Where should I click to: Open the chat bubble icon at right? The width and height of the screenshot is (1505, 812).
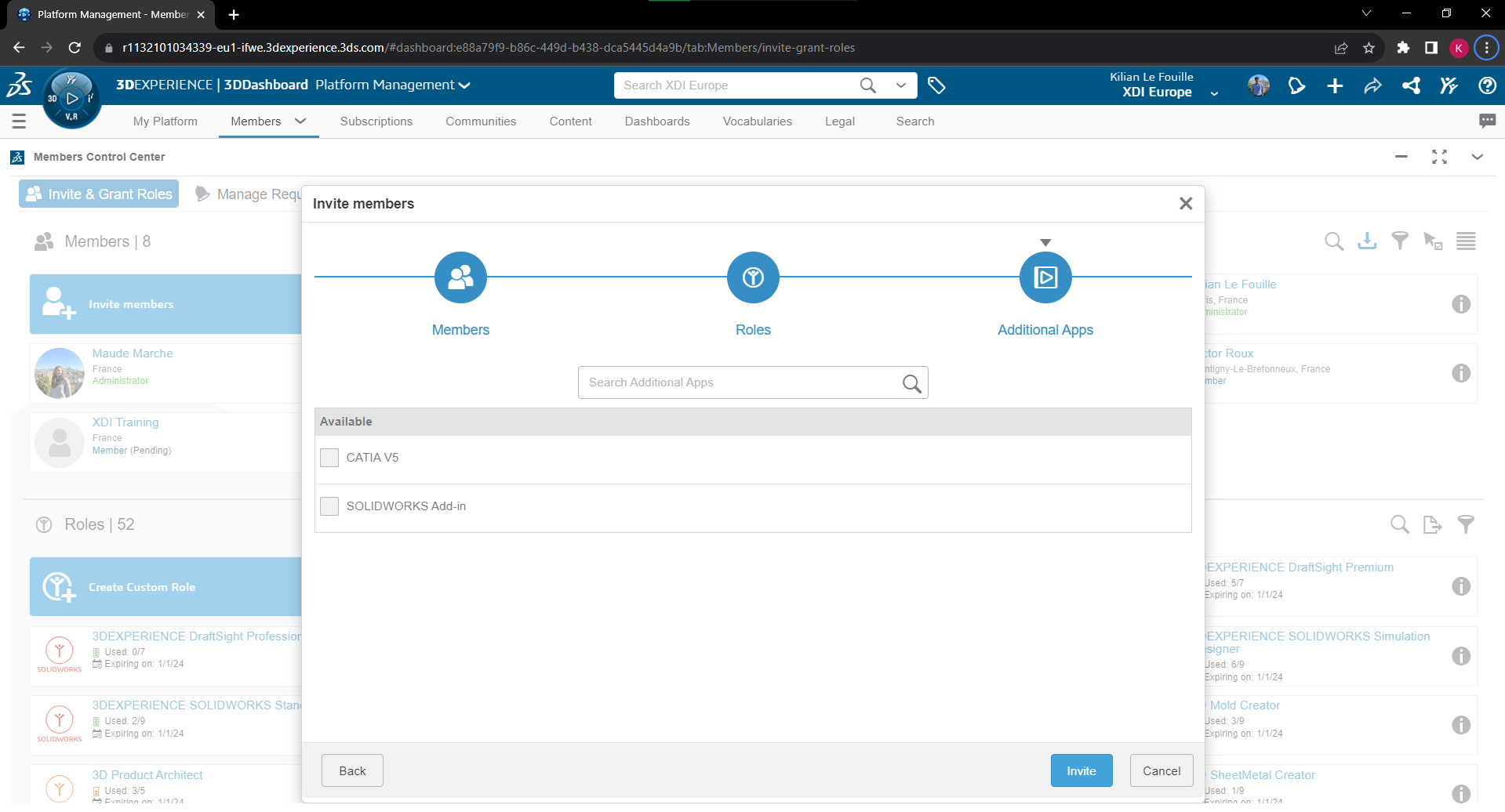(x=1487, y=121)
